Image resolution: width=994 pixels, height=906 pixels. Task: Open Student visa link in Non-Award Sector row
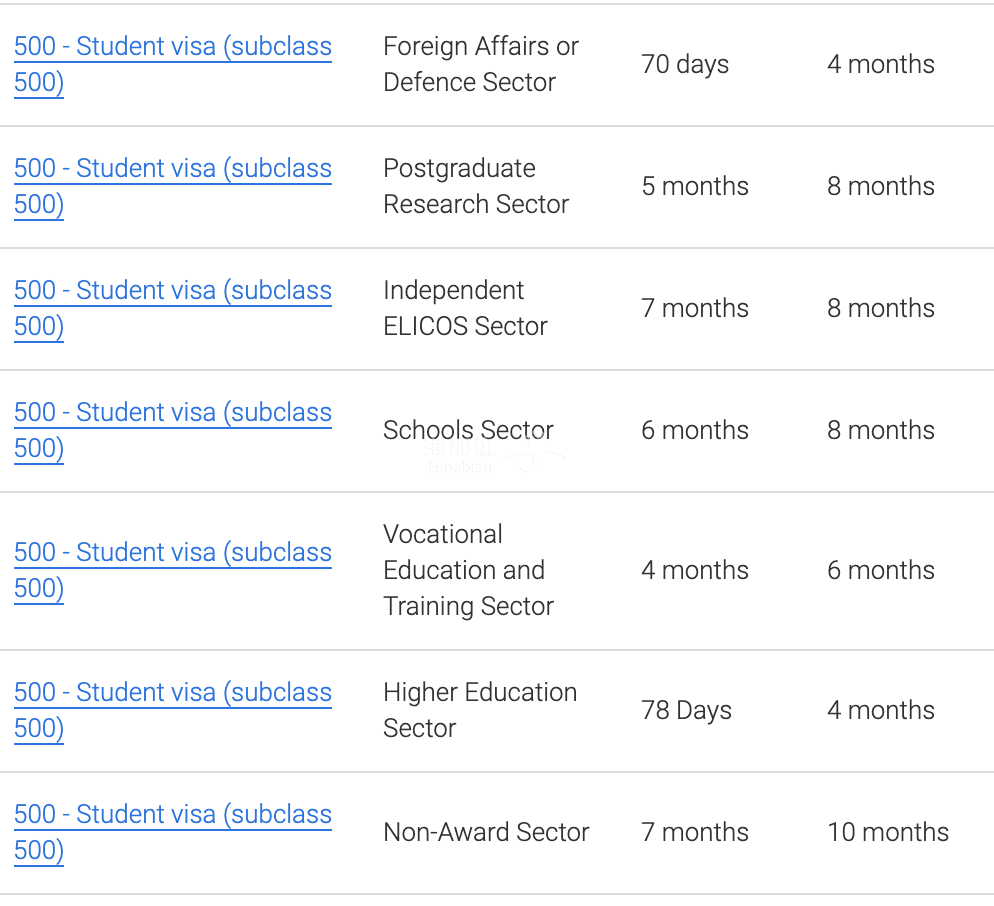[172, 816]
